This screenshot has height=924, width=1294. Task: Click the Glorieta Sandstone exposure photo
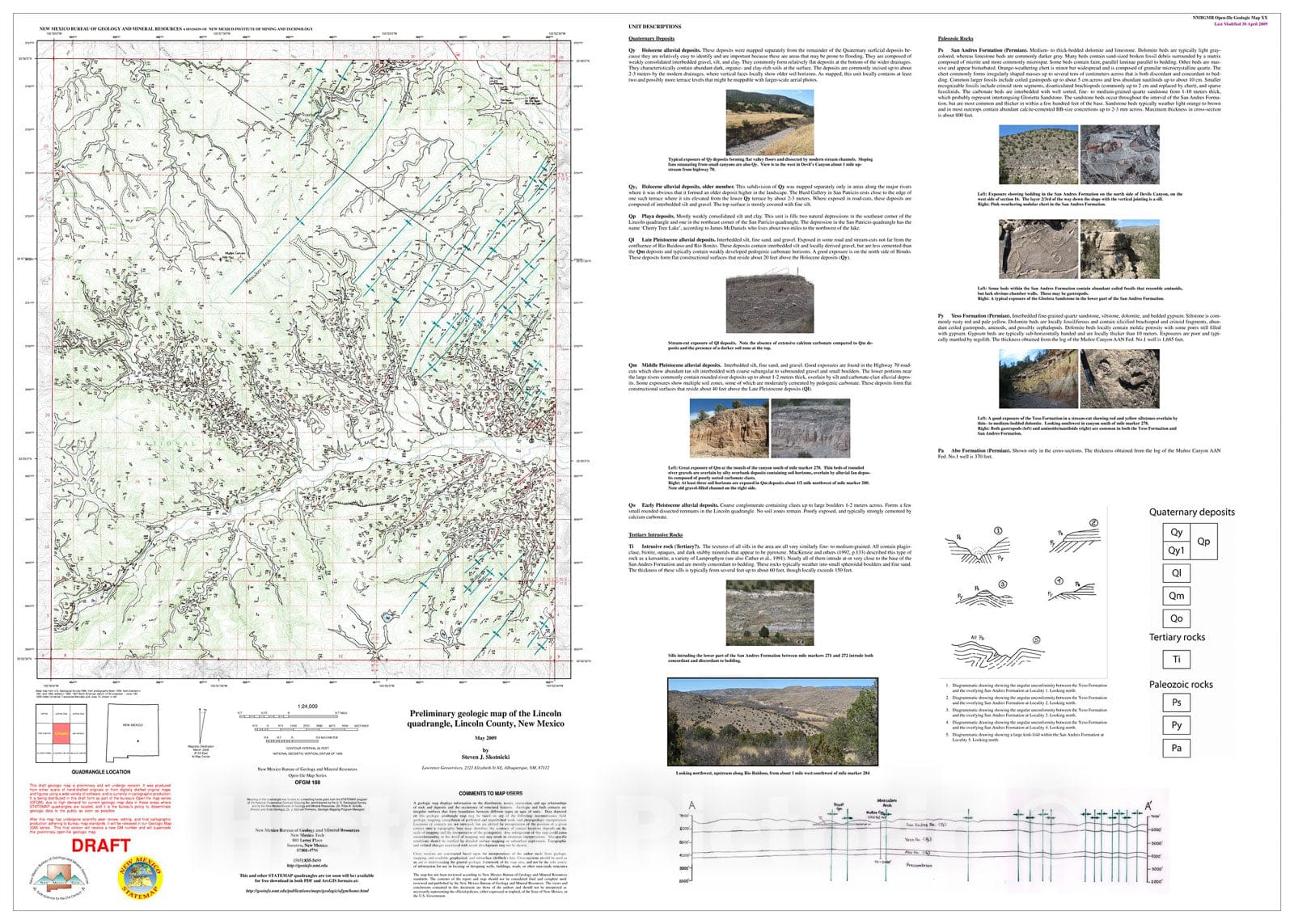pos(1119,250)
